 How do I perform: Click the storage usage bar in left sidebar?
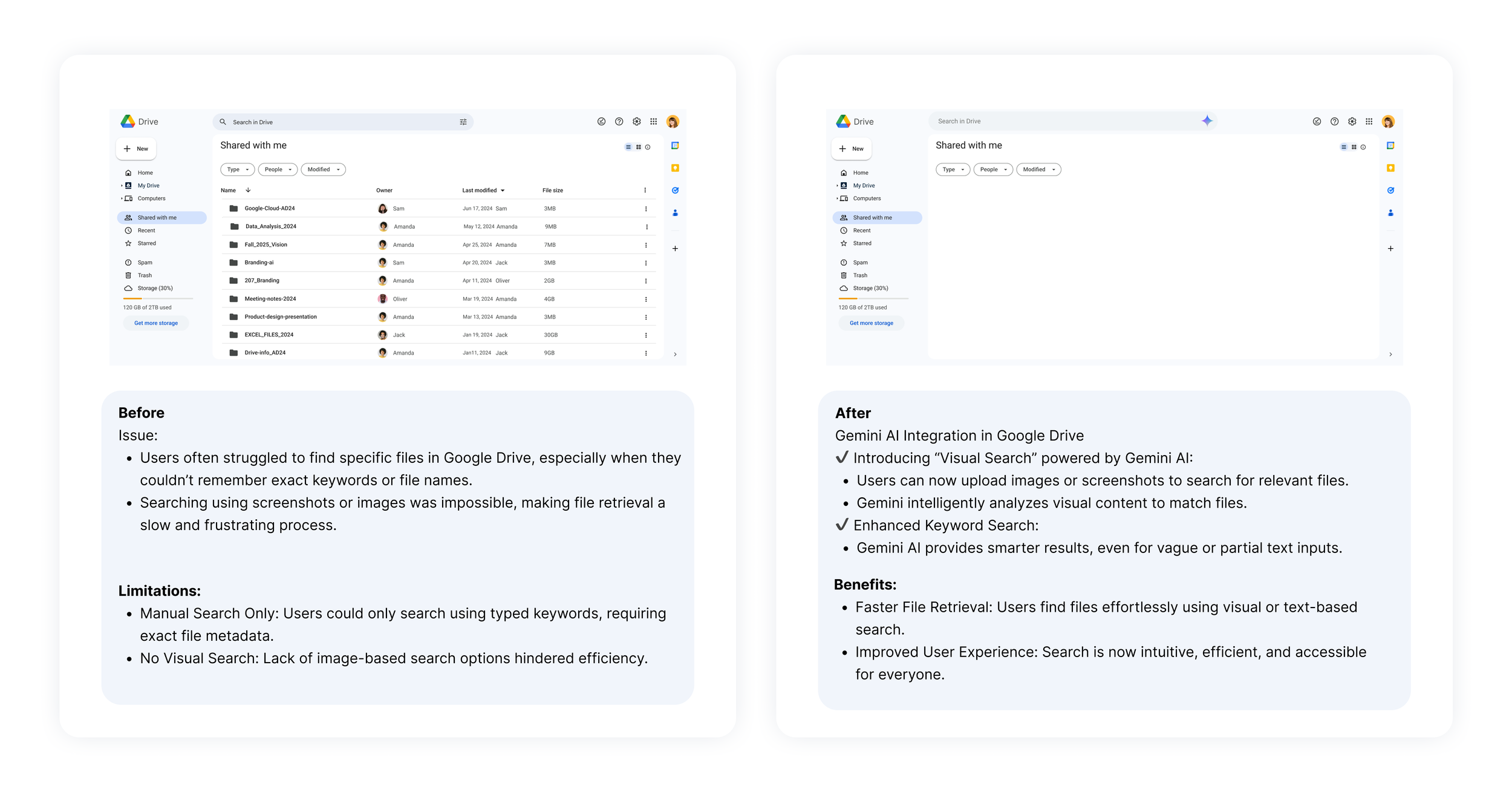click(x=158, y=298)
